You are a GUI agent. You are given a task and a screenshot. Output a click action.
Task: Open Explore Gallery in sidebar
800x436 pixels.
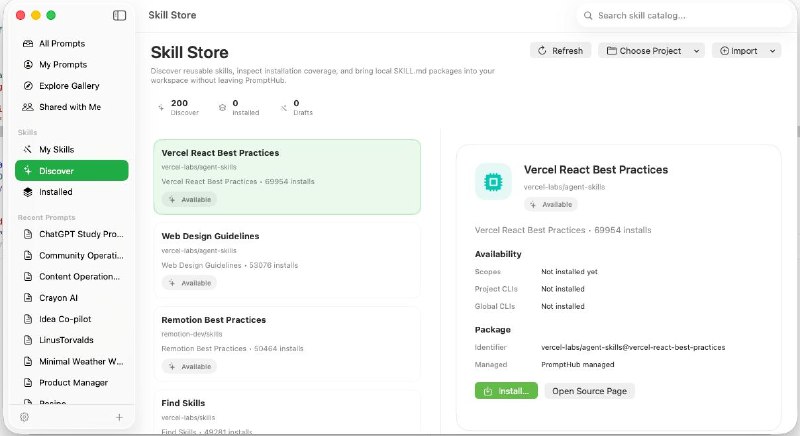(71, 86)
